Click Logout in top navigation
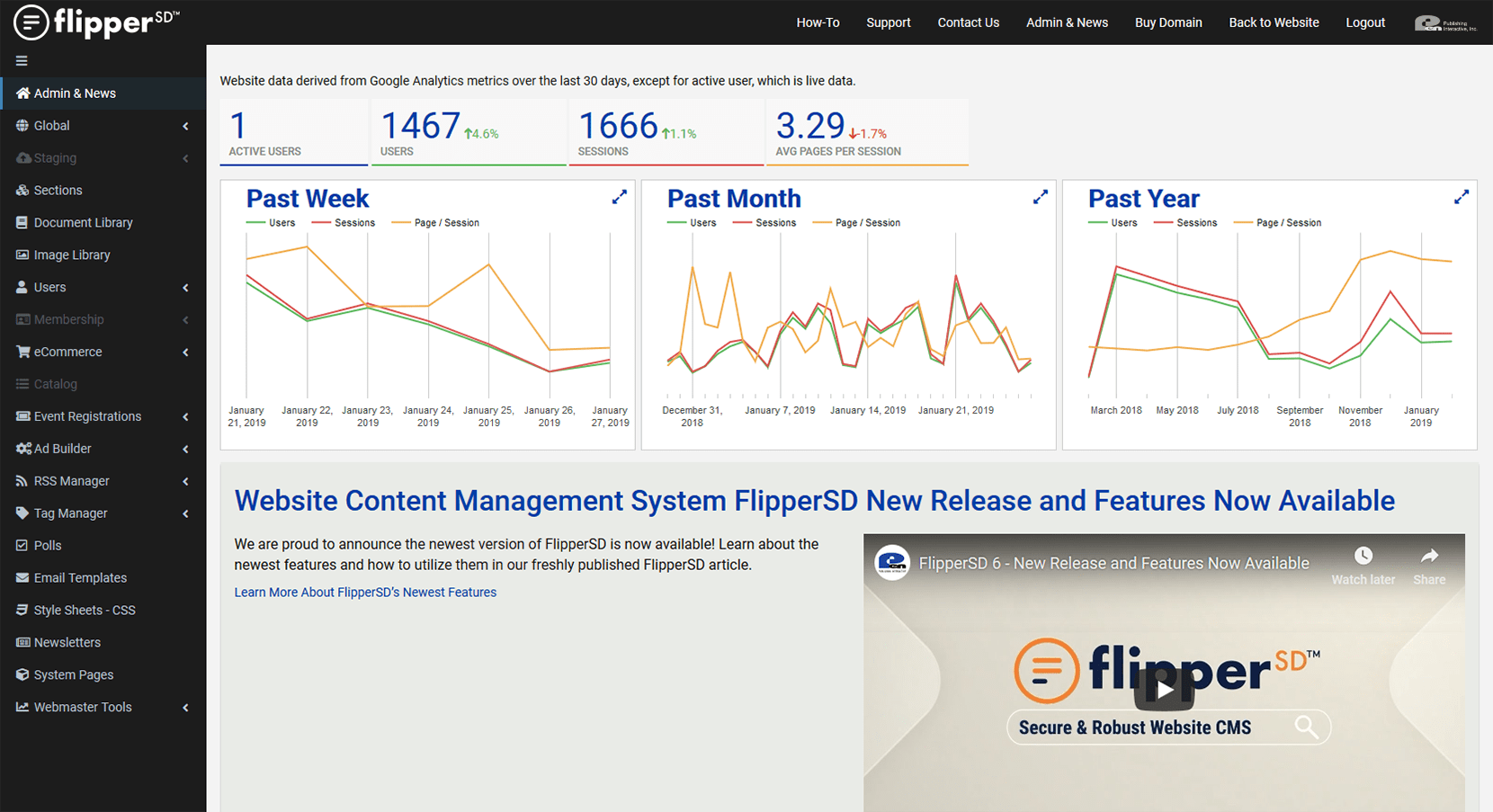1493x812 pixels. tap(1365, 22)
